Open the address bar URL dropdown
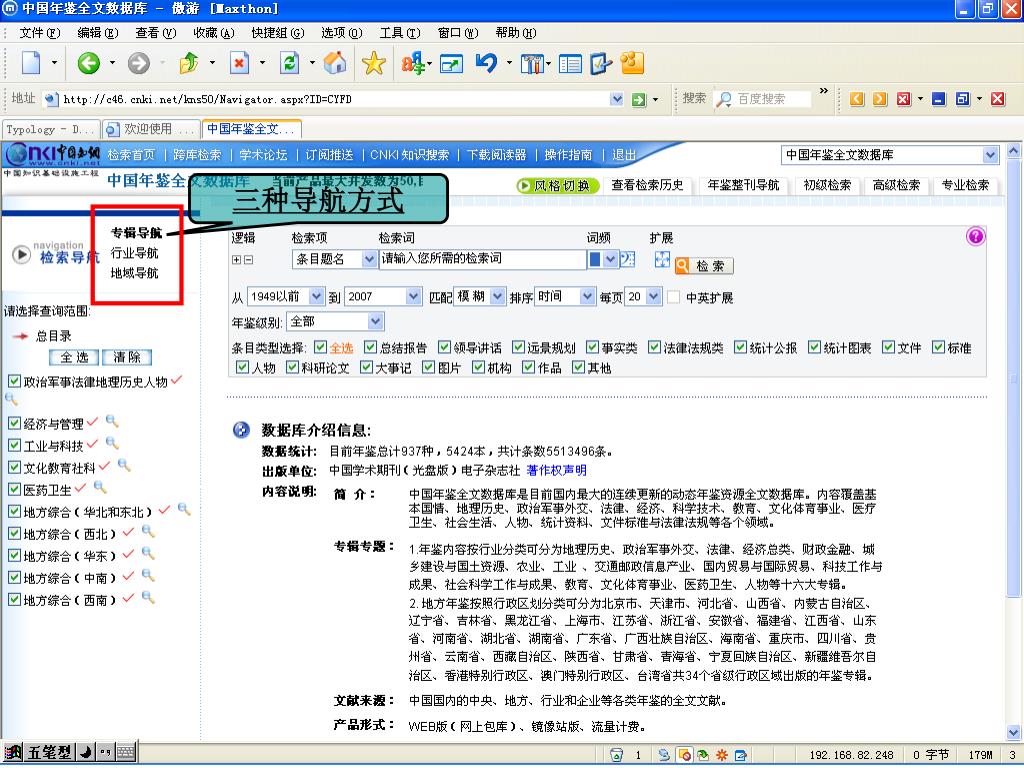Viewport: 1024px width, 768px height. (616, 99)
